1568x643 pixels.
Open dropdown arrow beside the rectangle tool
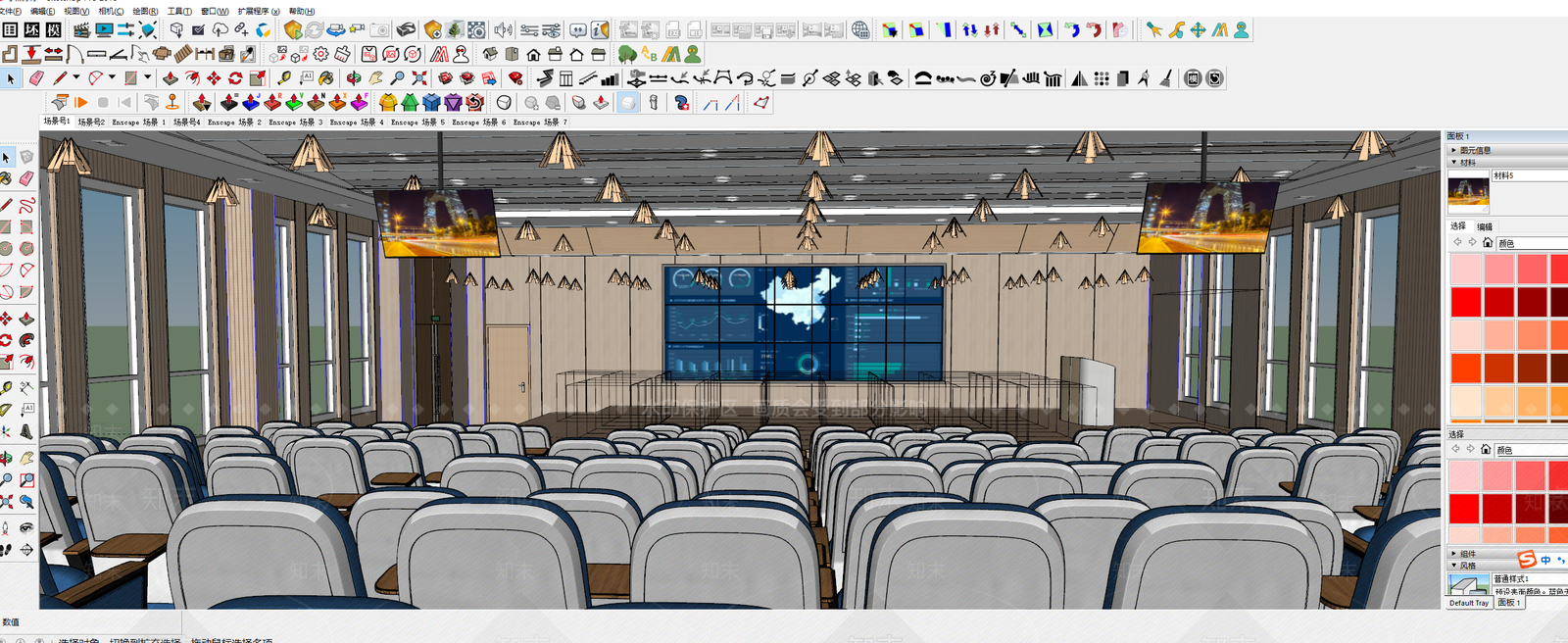pyautogui.click(x=147, y=77)
